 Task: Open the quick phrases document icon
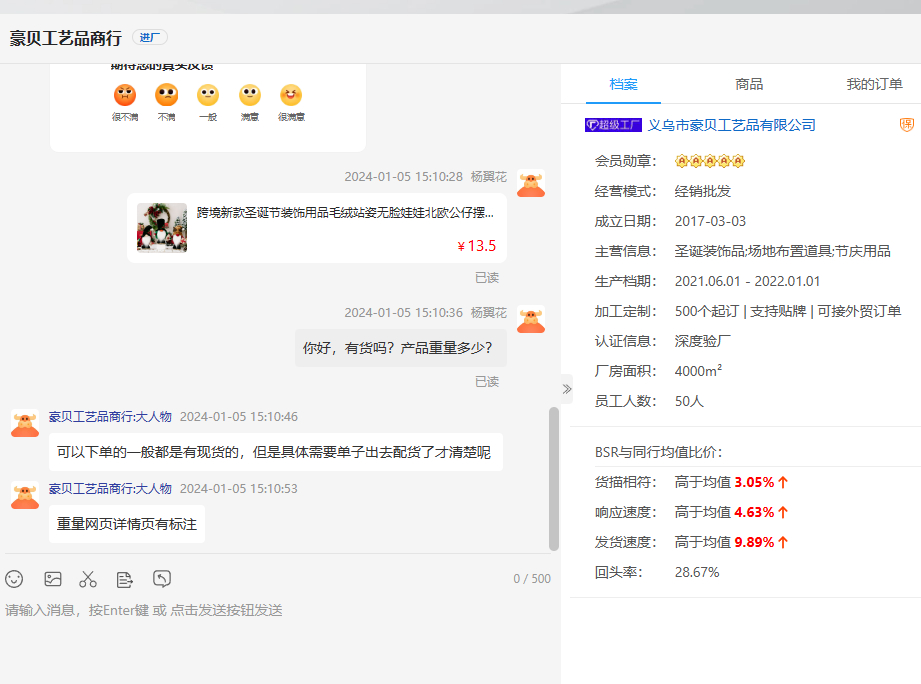pyautogui.click(x=125, y=579)
